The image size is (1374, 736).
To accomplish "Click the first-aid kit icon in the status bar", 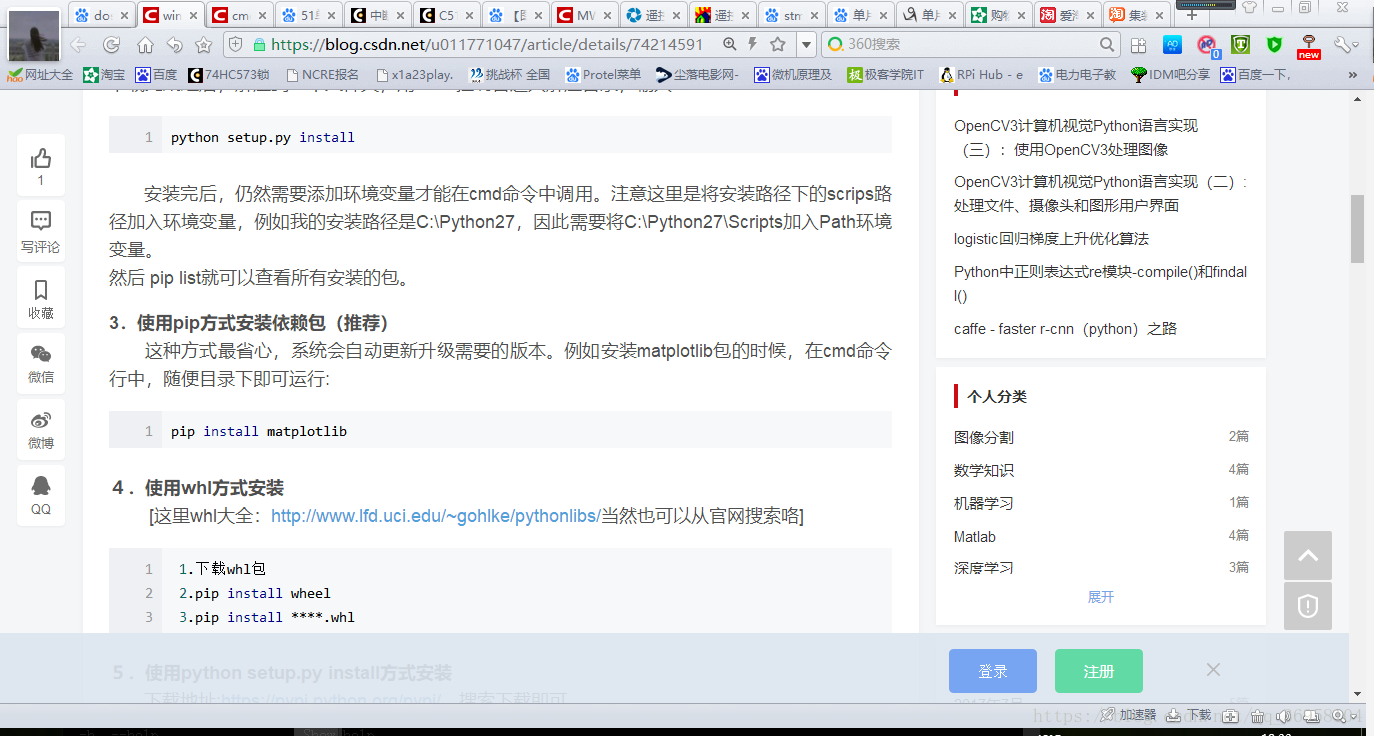I will (1231, 716).
